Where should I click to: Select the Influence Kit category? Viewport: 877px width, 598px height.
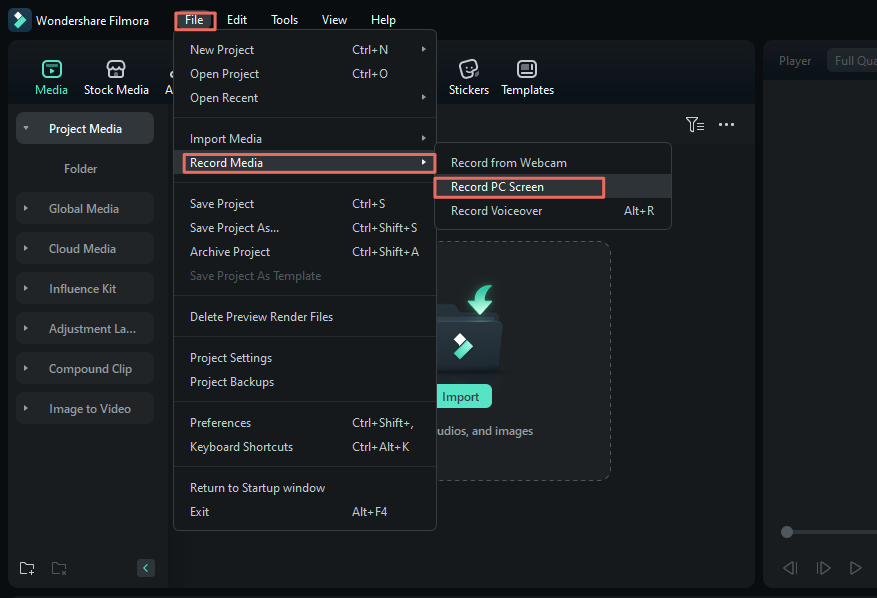tap(85, 288)
